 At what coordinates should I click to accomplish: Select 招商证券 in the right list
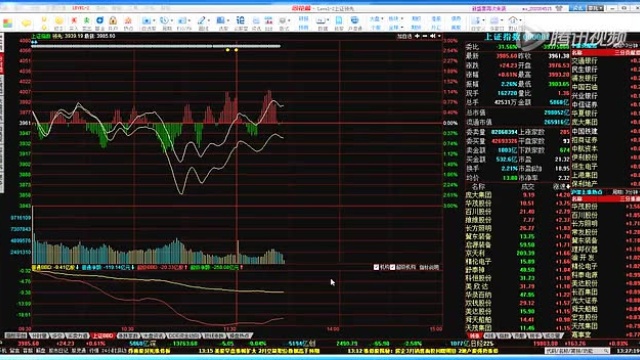(x=584, y=140)
